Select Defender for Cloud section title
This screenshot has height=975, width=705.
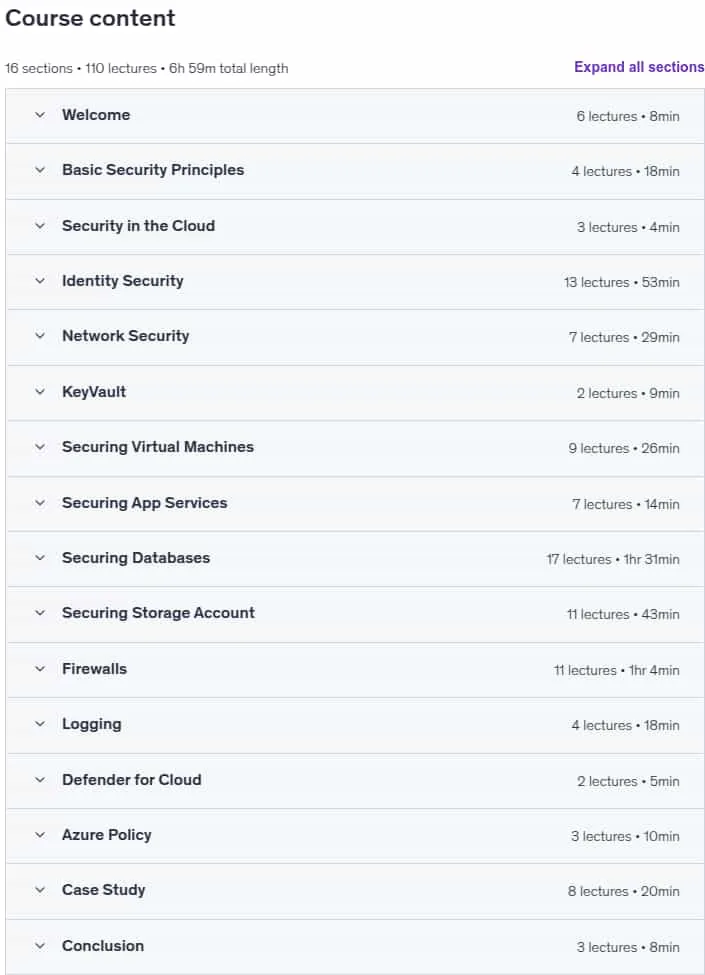coord(132,780)
